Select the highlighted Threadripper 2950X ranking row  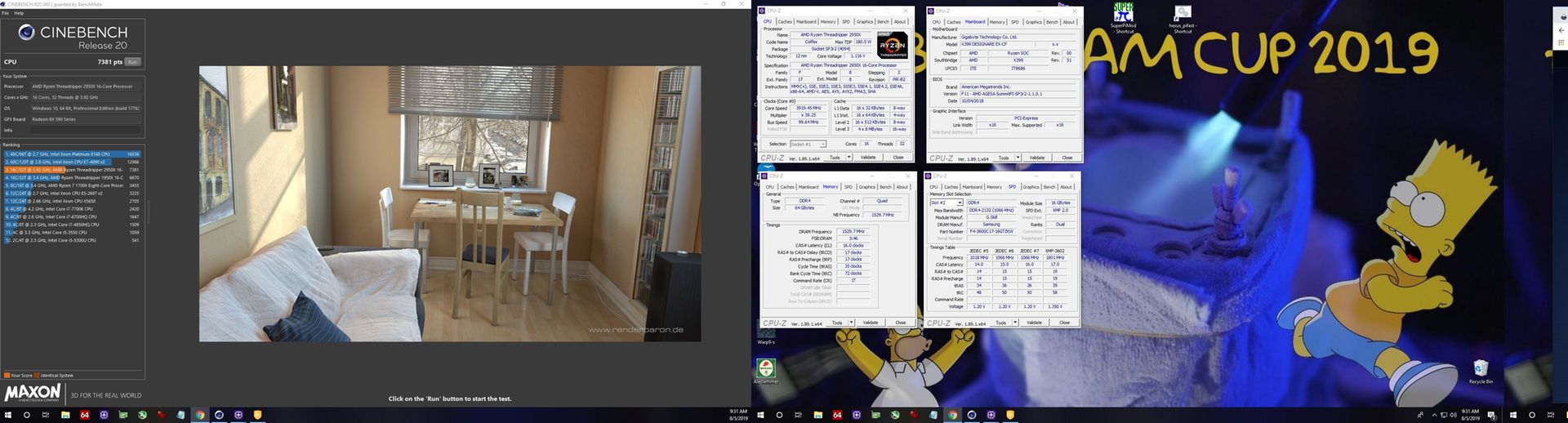(72, 170)
